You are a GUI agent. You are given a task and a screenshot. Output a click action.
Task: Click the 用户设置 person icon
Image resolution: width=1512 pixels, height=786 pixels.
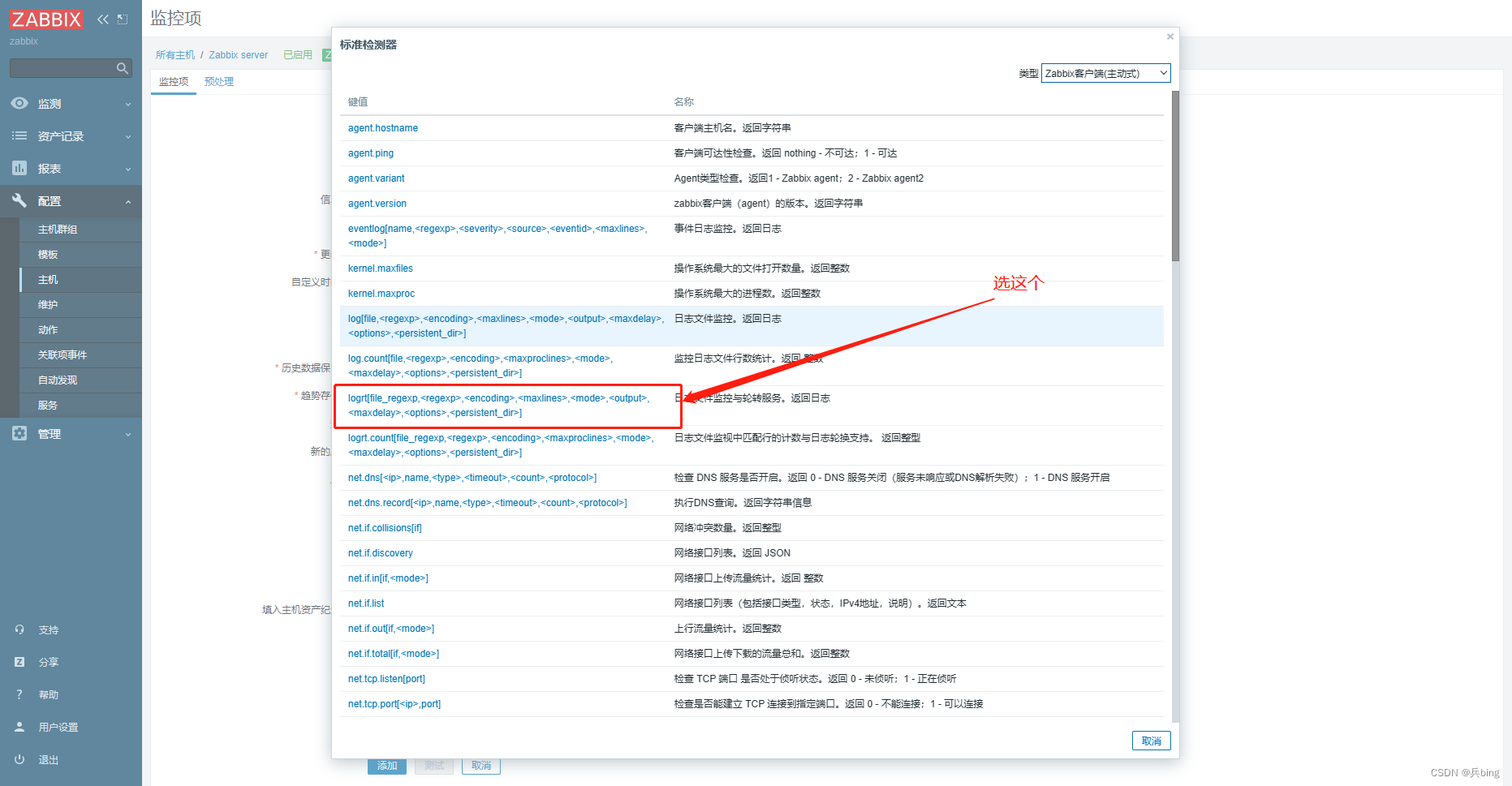coord(19,727)
